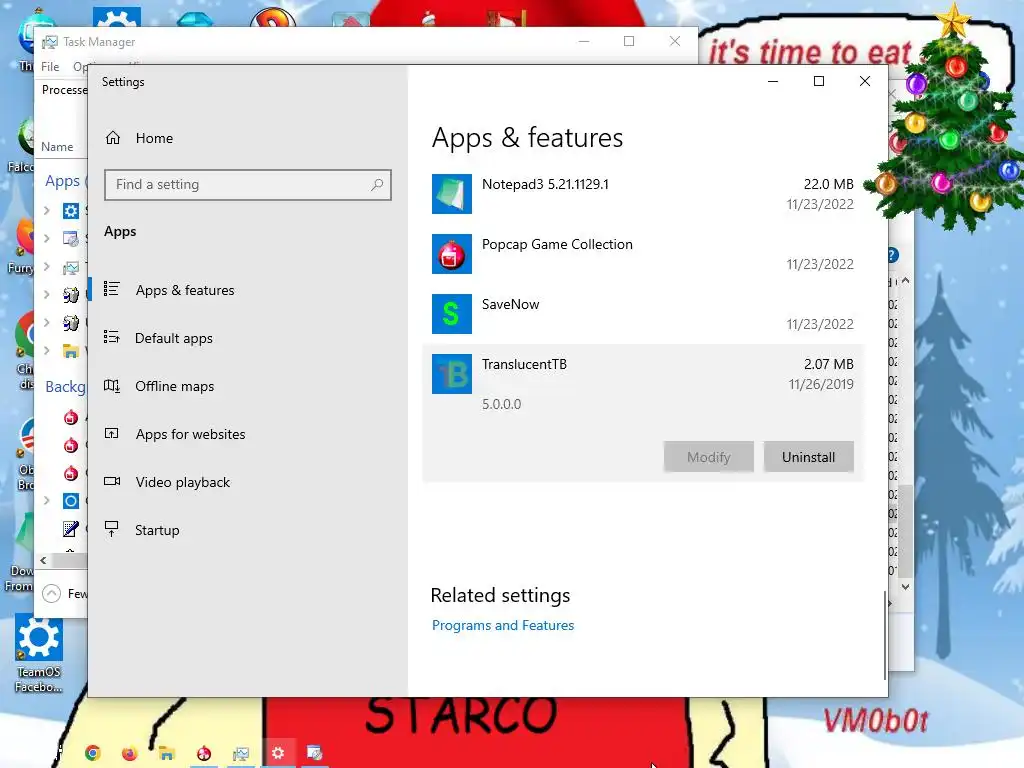The height and width of the screenshot is (768, 1024).
Task: Open Apps for websites settings page
Action: click(191, 434)
